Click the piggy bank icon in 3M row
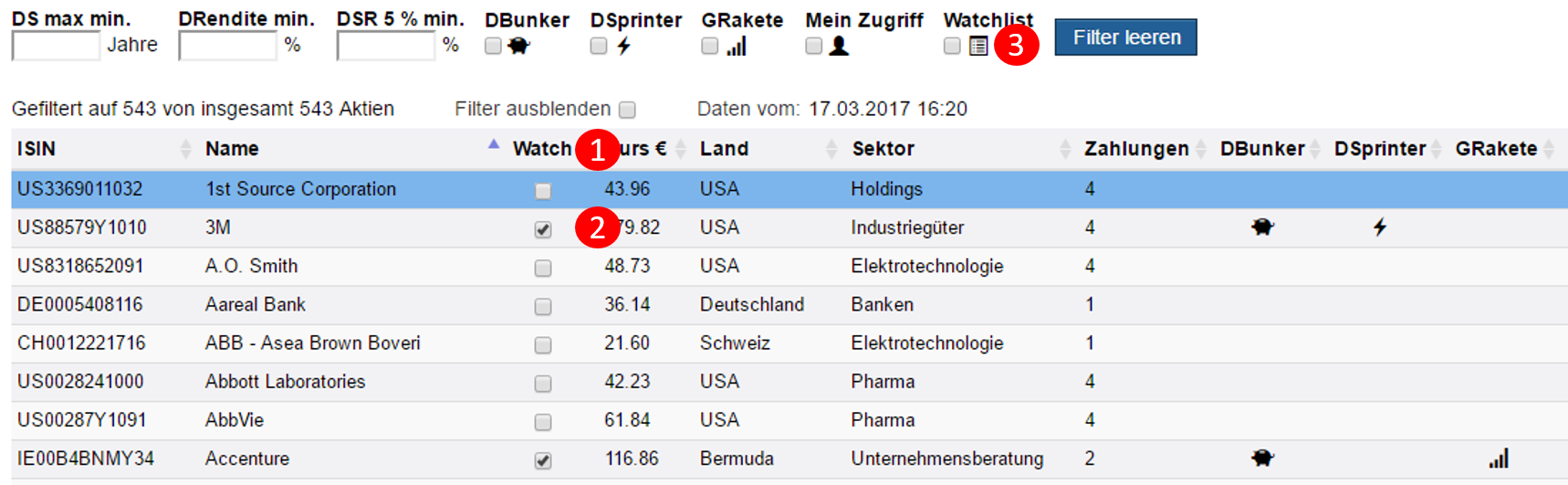Image resolution: width=1568 pixels, height=485 pixels. [1262, 227]
